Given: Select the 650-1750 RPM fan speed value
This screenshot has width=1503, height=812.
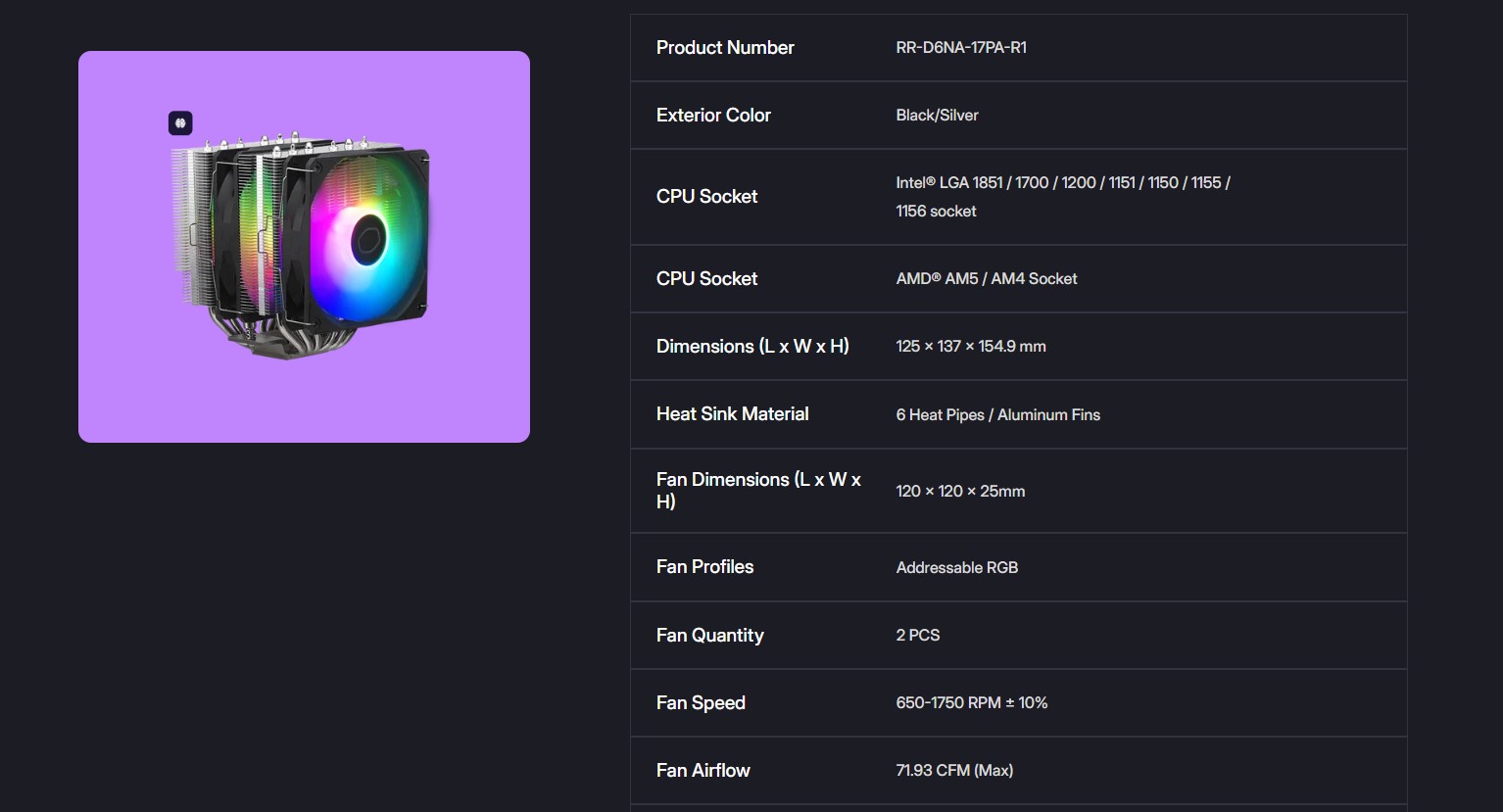Looking at the screenshot, I should [971, 702].
